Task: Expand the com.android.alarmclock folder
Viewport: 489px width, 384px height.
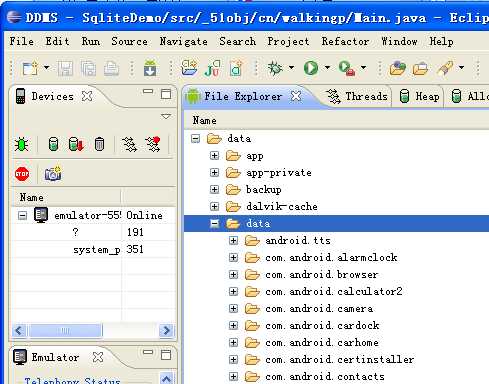Action: 234,257
